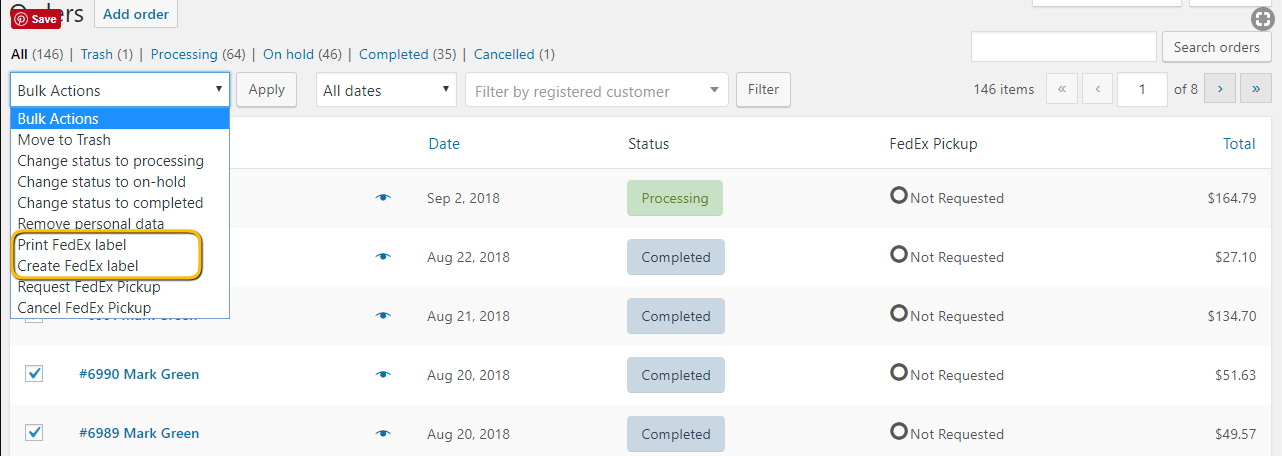Image resolution: width=1282 pixels, height=456 pixels.
Task: Open the Bulk Actions dropdown
Action: coord(120,90)
